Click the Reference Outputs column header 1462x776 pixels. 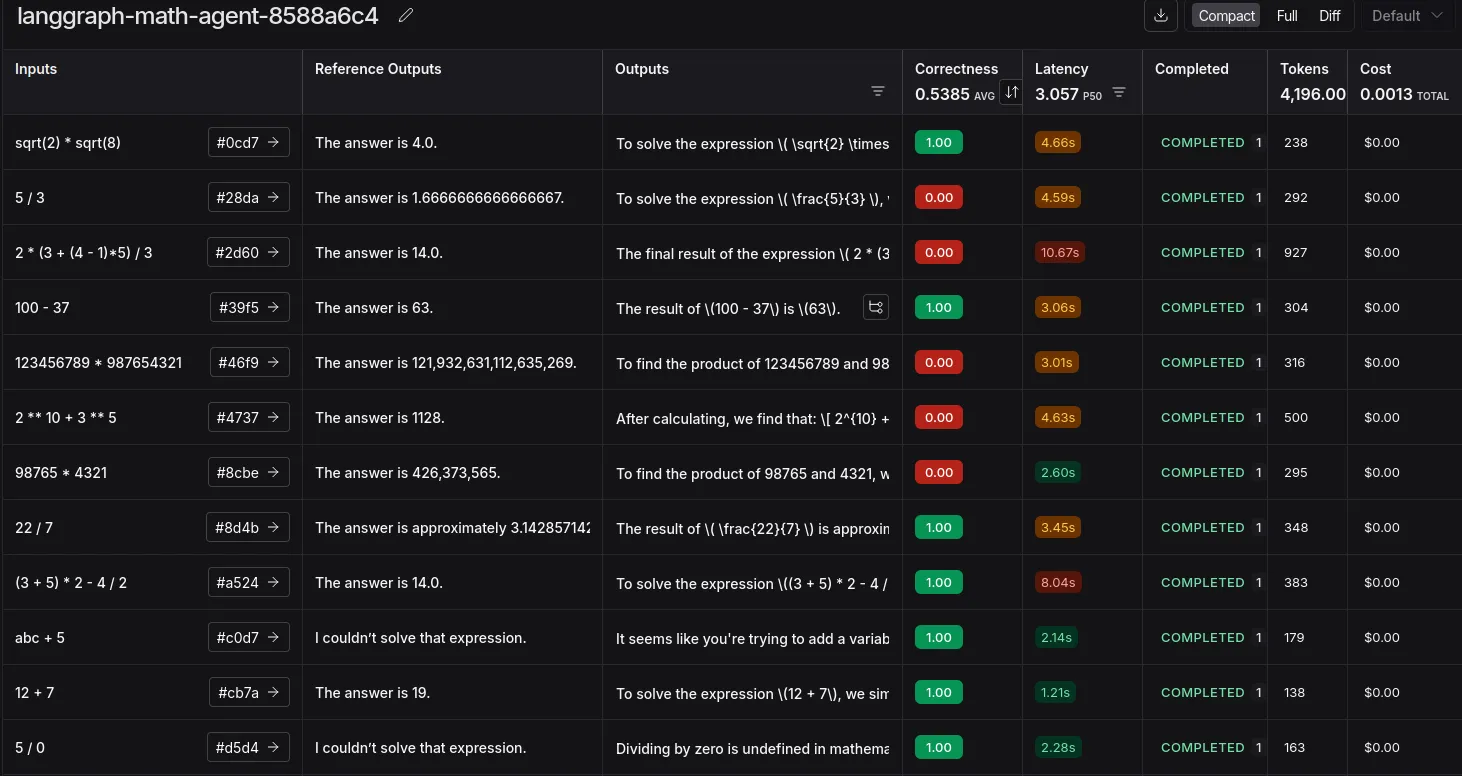click(x=377, y=69)
